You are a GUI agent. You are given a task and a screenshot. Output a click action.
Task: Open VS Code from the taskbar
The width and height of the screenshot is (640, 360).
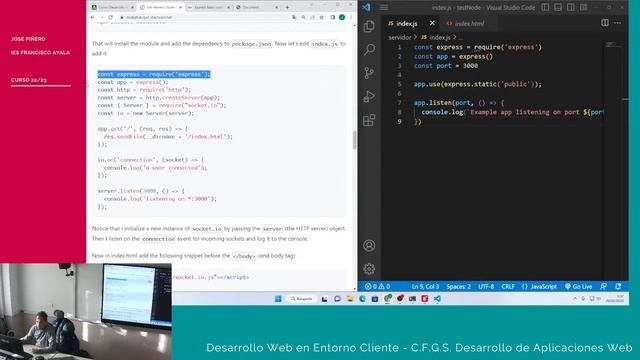437,299
